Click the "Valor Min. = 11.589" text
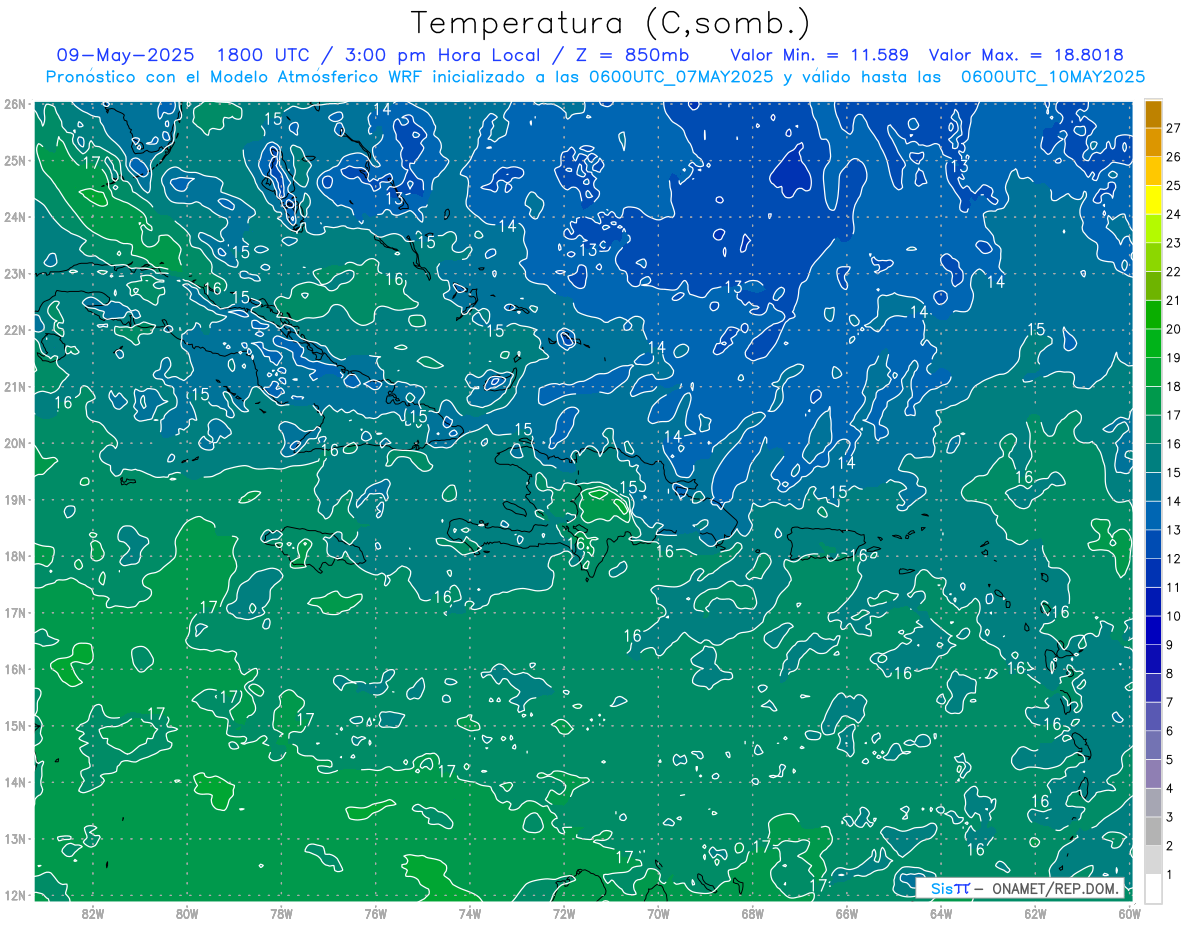1200x927 pixels. 819,55
